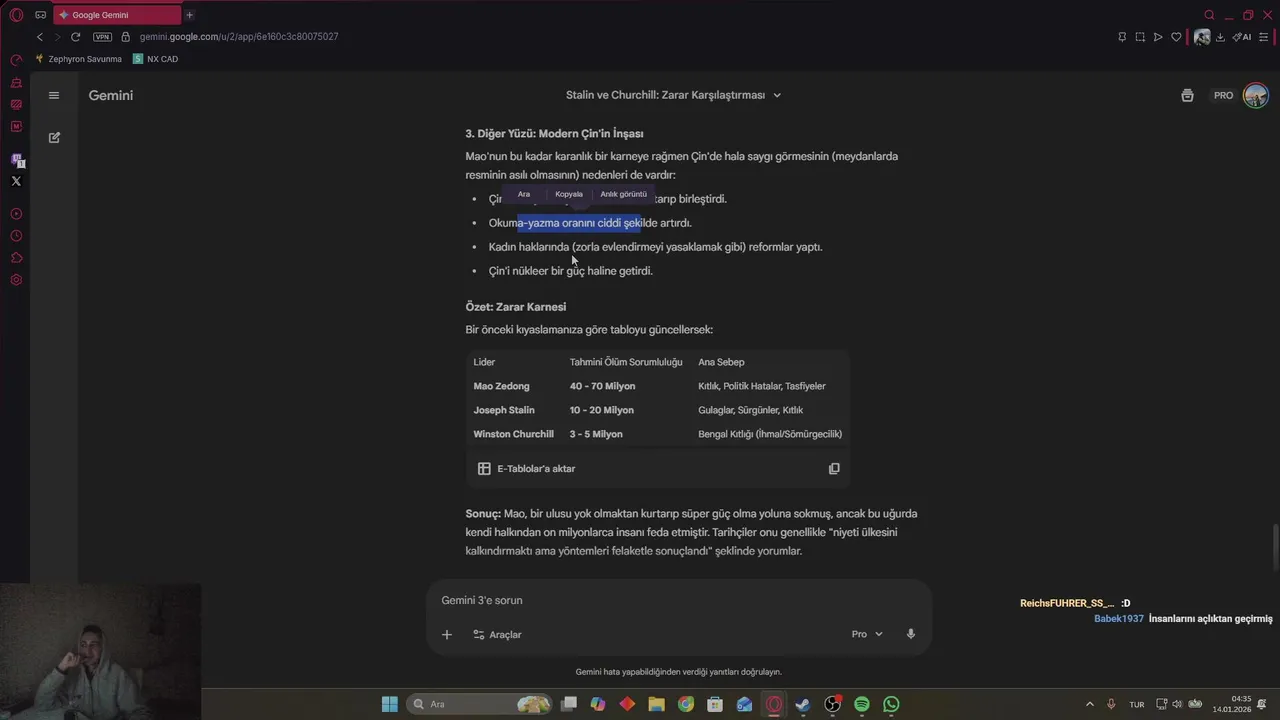Open the taskbar clock and date
This screenshot has width=1280, height=720.
click(x=1232, y=704)
